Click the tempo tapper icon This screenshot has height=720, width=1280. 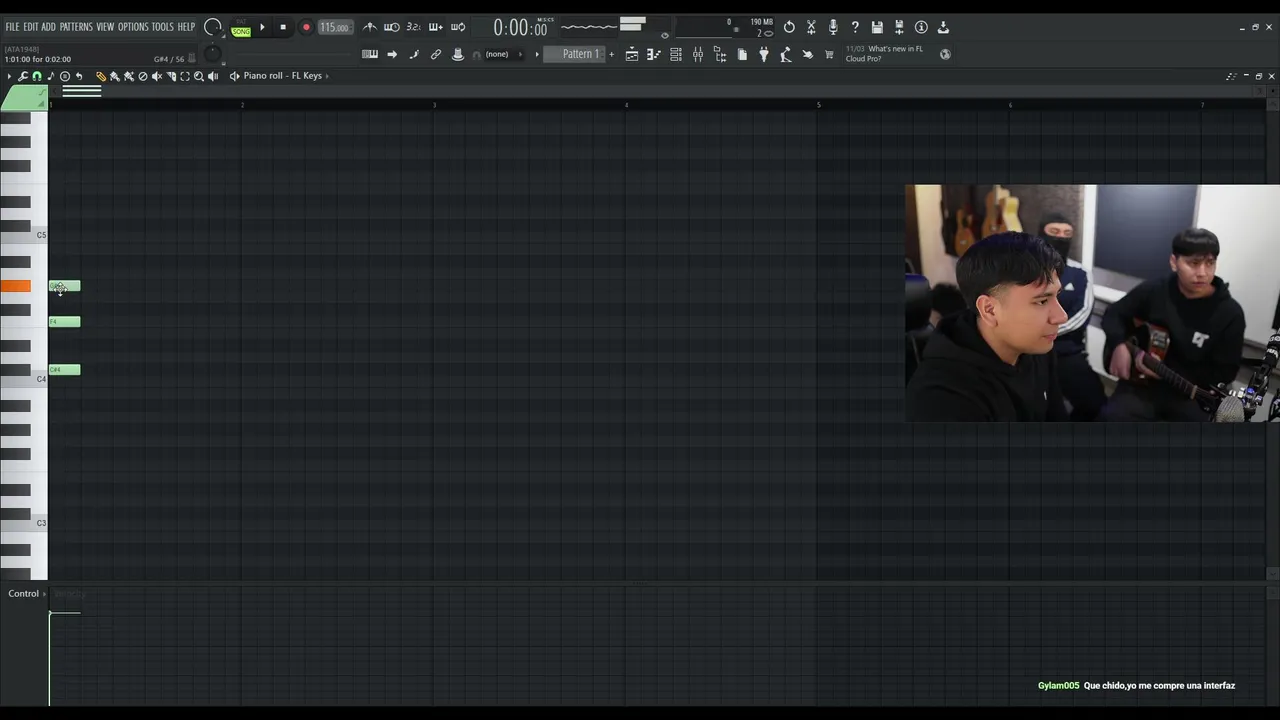(x=786, y=54)
